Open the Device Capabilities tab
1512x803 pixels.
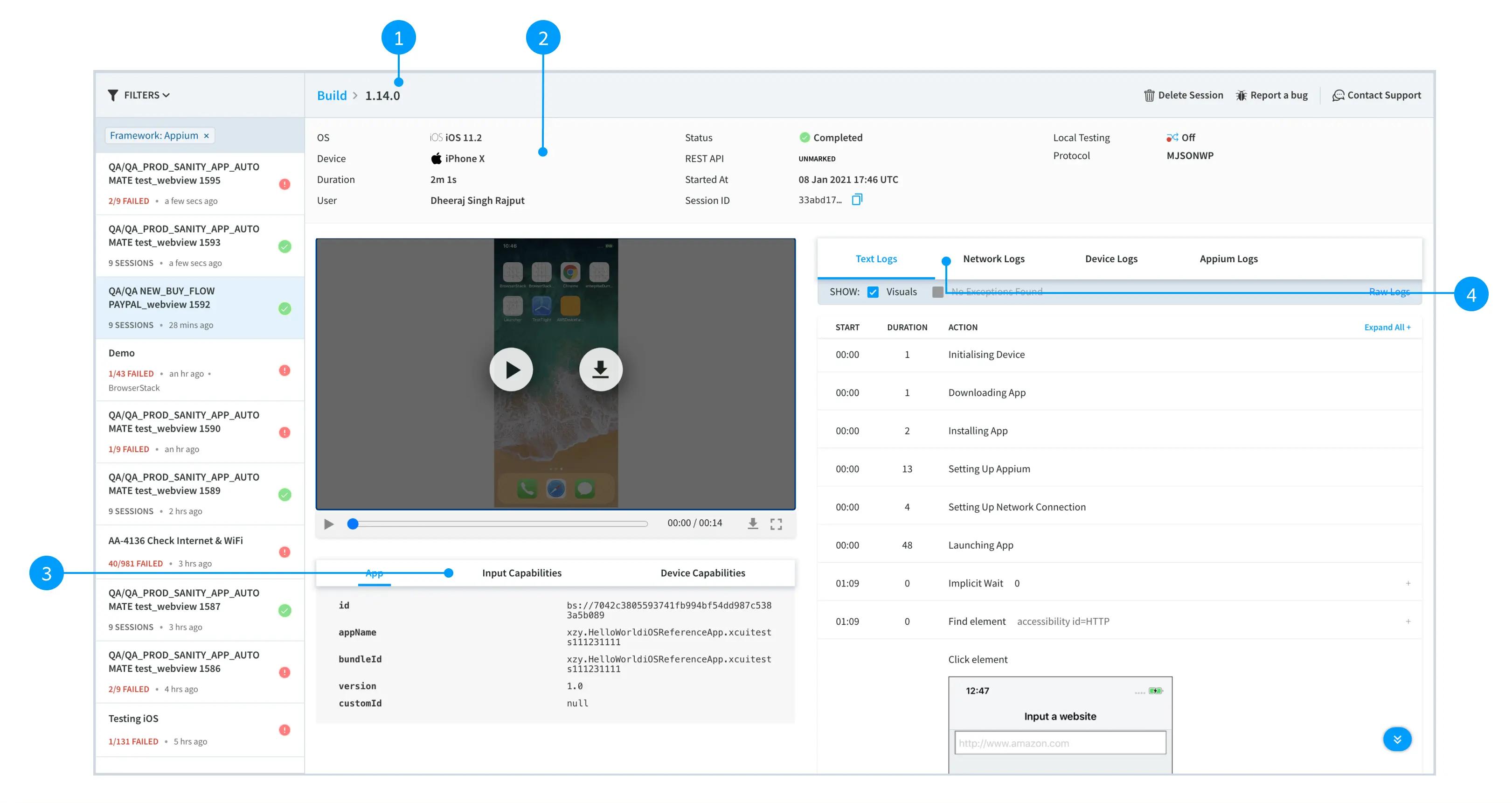pos(702,573)
